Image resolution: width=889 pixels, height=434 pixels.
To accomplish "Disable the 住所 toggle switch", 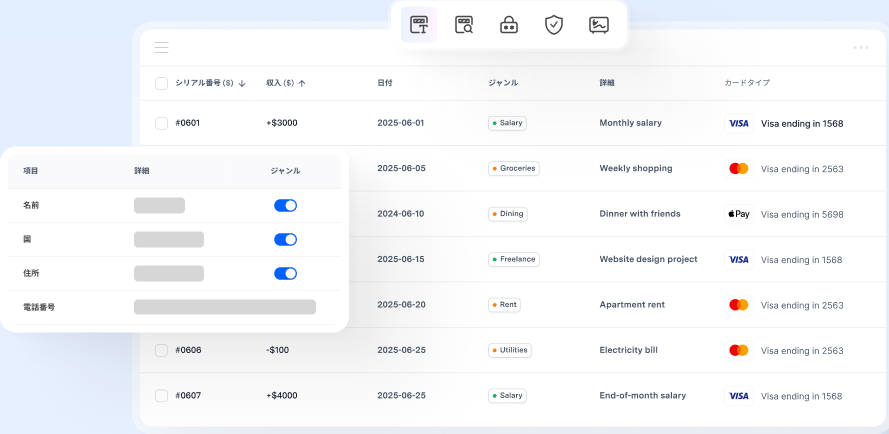I will pyautogui.click(x=285, y=273).
